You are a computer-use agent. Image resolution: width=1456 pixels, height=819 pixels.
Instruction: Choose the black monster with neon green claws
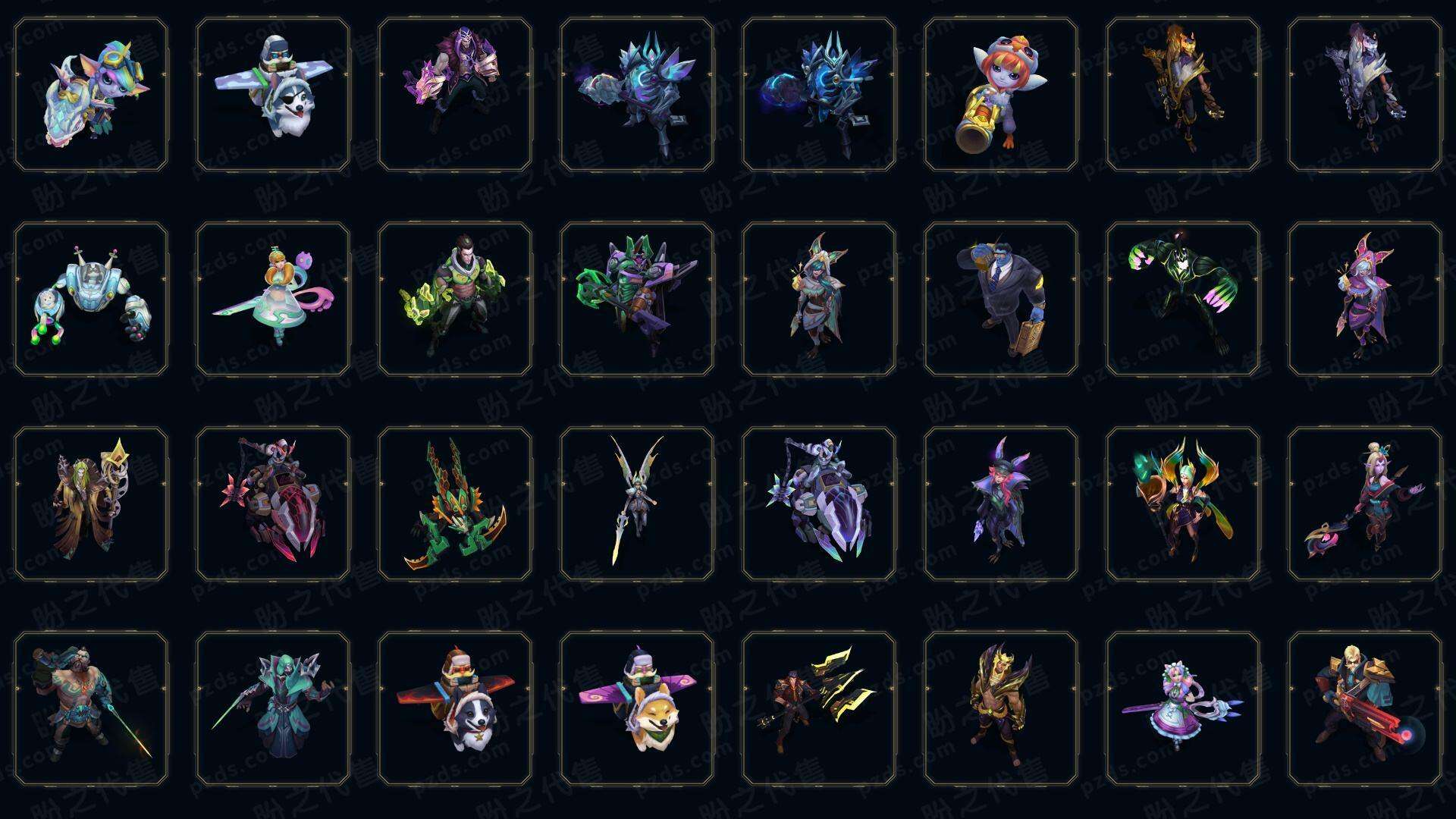tap(1183, 299)
